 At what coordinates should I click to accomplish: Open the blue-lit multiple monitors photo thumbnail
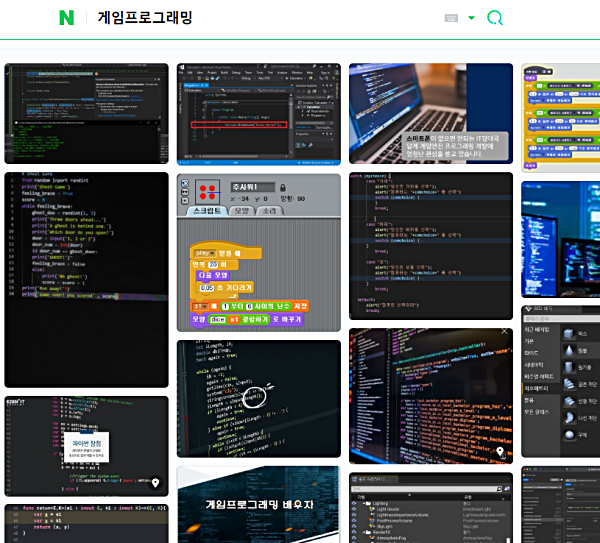(x=561, y=239)
